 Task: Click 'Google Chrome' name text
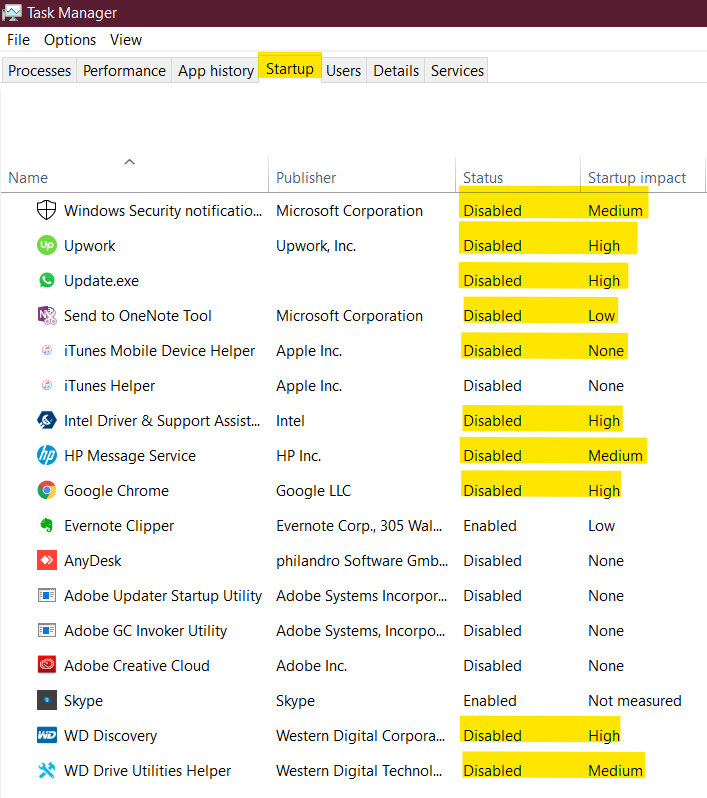[116, 491]
